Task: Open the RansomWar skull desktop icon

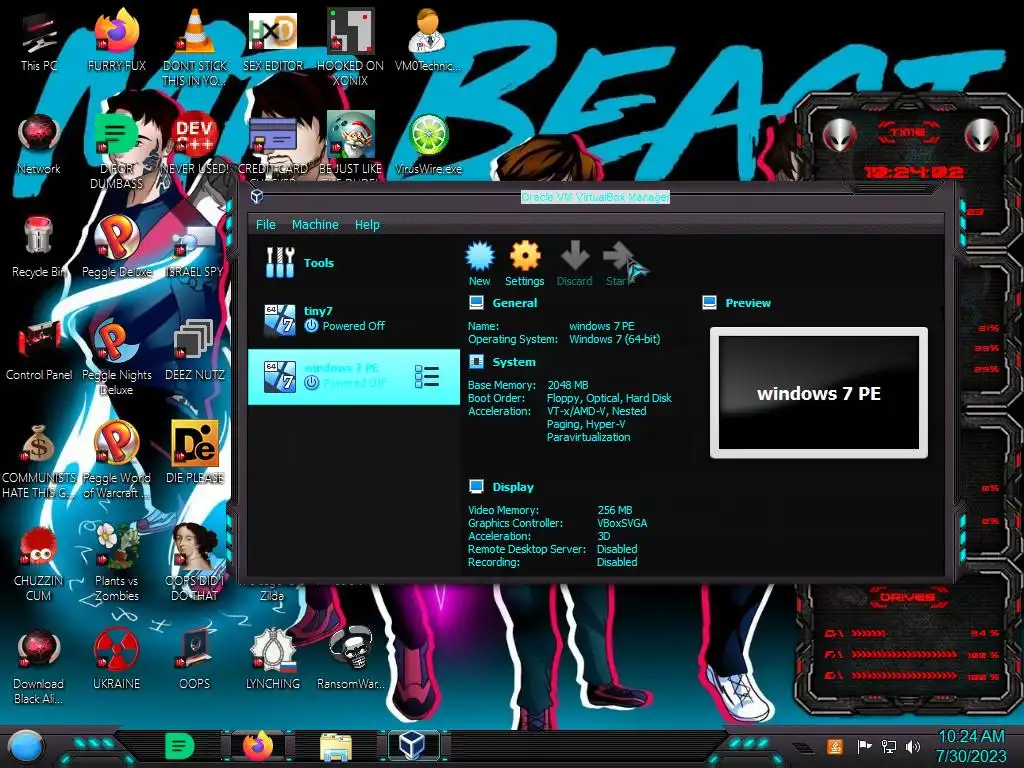Action: click(350, 660)
